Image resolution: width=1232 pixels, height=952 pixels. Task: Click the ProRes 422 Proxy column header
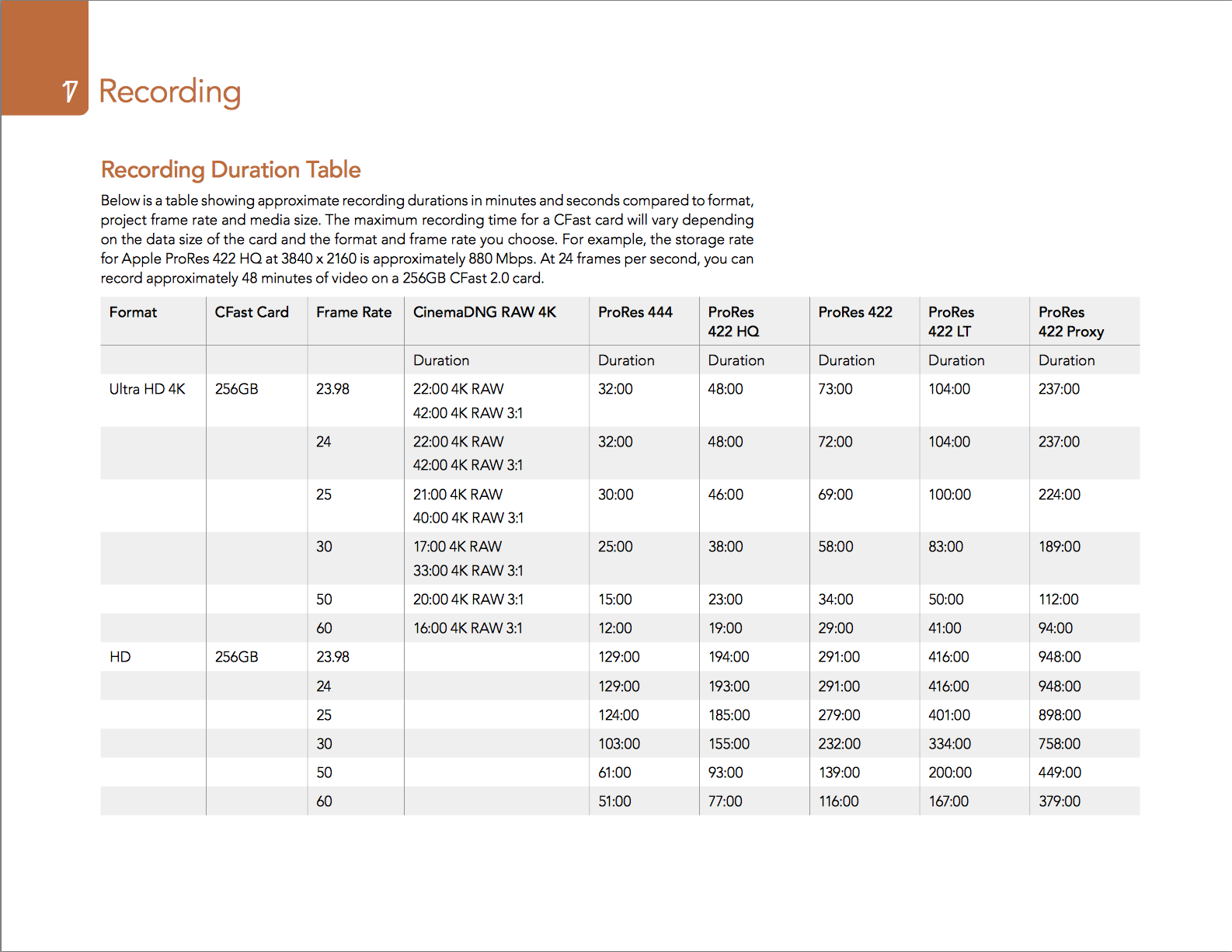pos(1071,321)
